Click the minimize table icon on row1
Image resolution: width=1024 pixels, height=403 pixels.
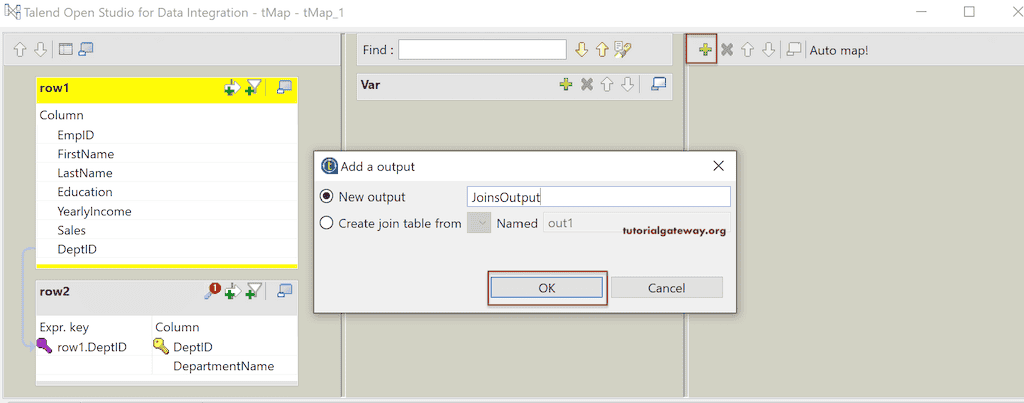click(284, 88)
